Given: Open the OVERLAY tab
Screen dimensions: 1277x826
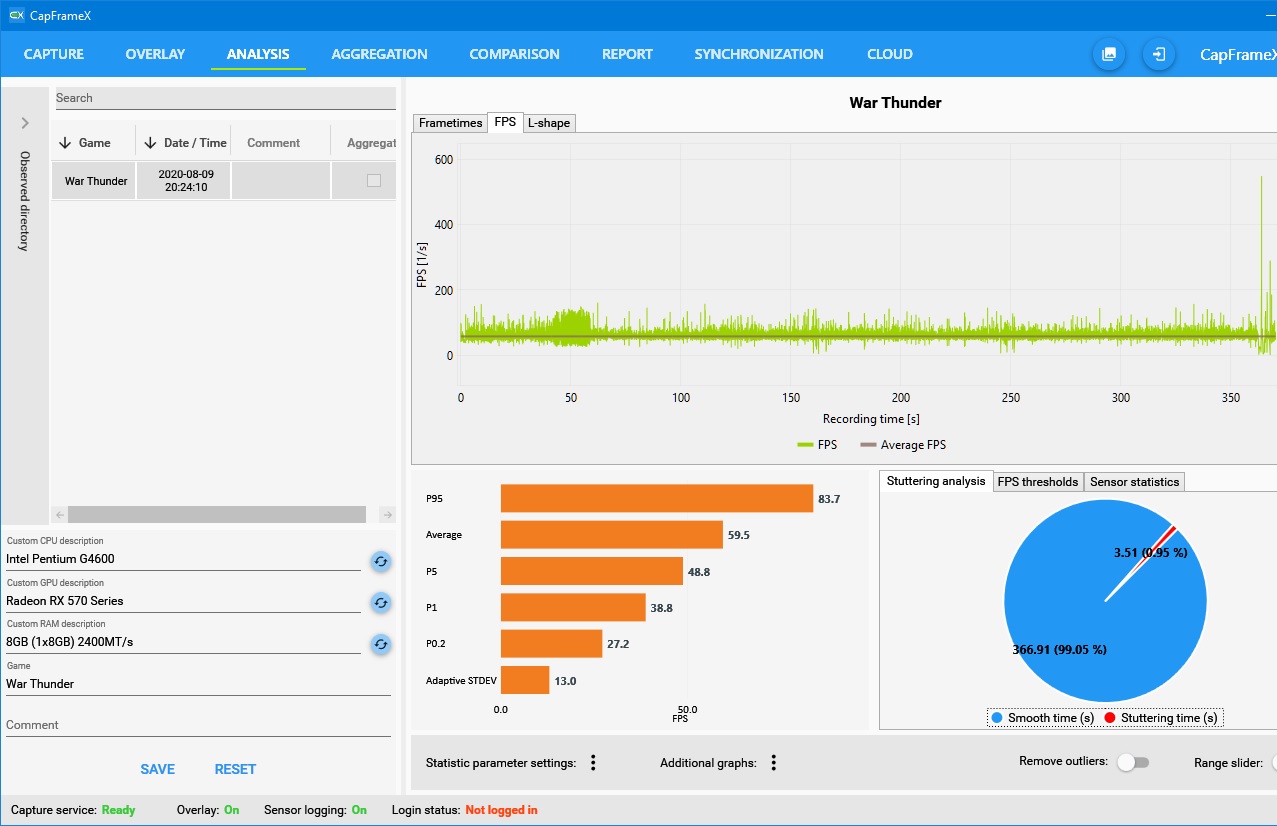Looking at the screenshot, I should (x=155, y=54).
